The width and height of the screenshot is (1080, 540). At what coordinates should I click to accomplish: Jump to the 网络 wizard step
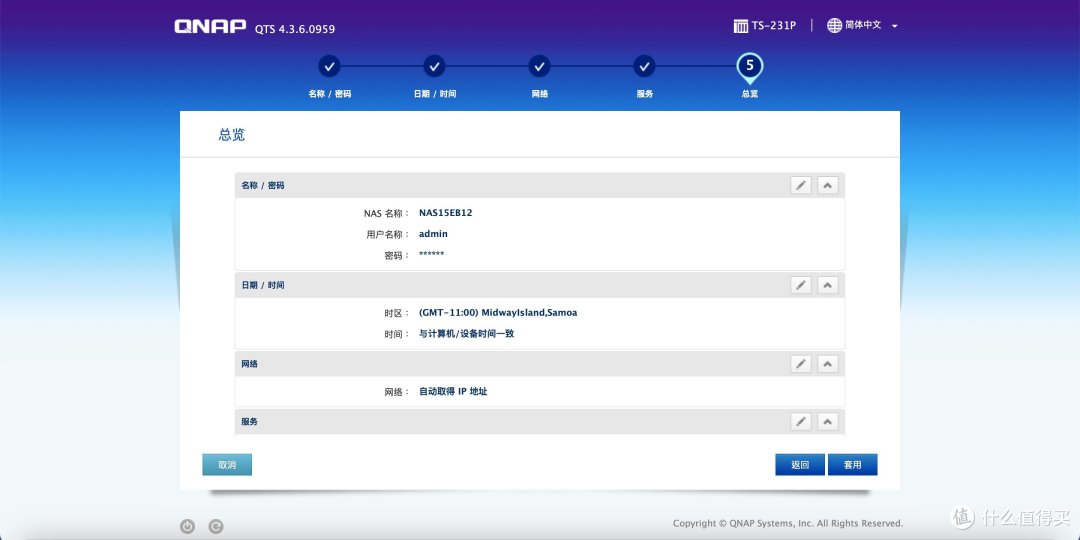[539, 67]
